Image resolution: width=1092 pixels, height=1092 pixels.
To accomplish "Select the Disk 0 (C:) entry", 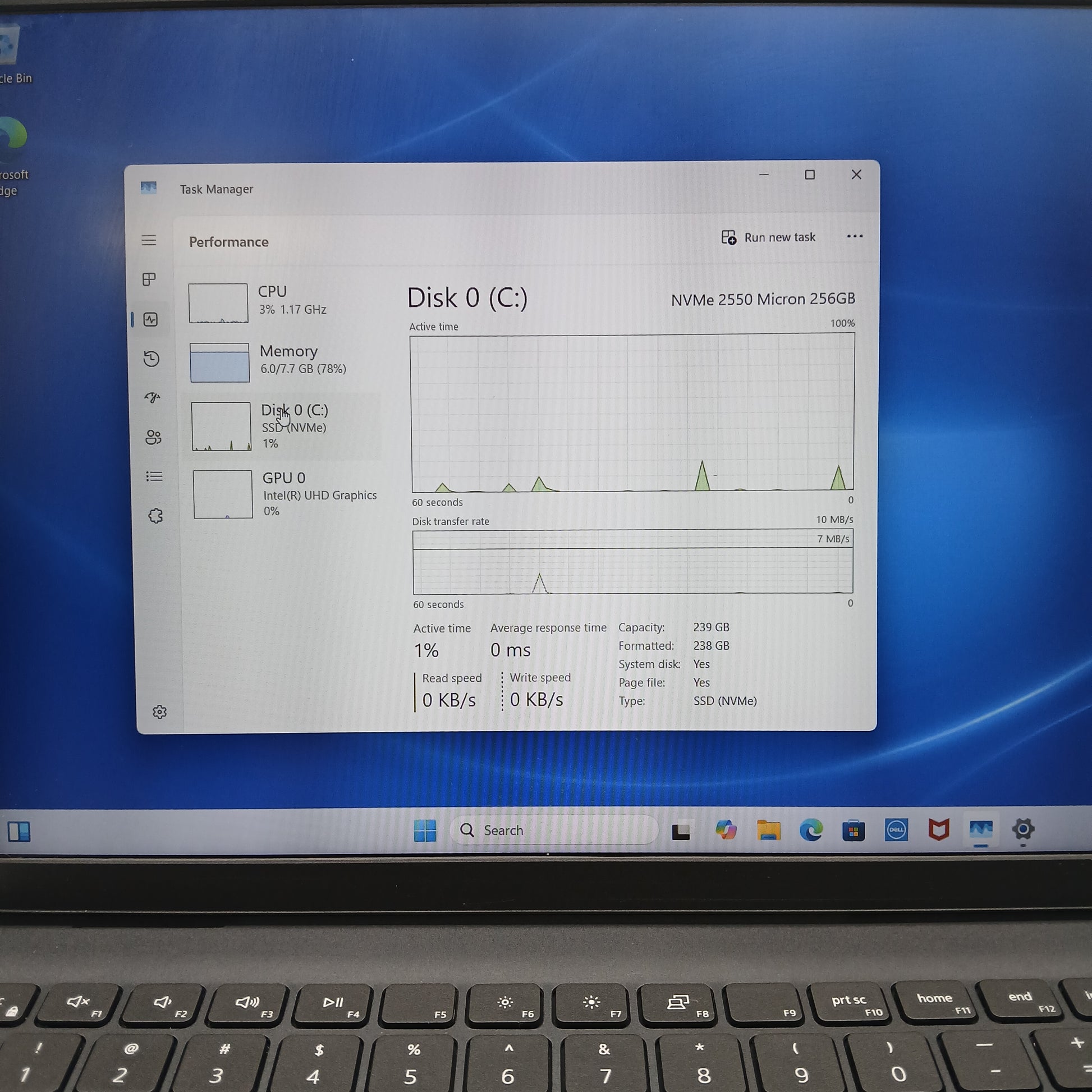I will coord(286,426).
